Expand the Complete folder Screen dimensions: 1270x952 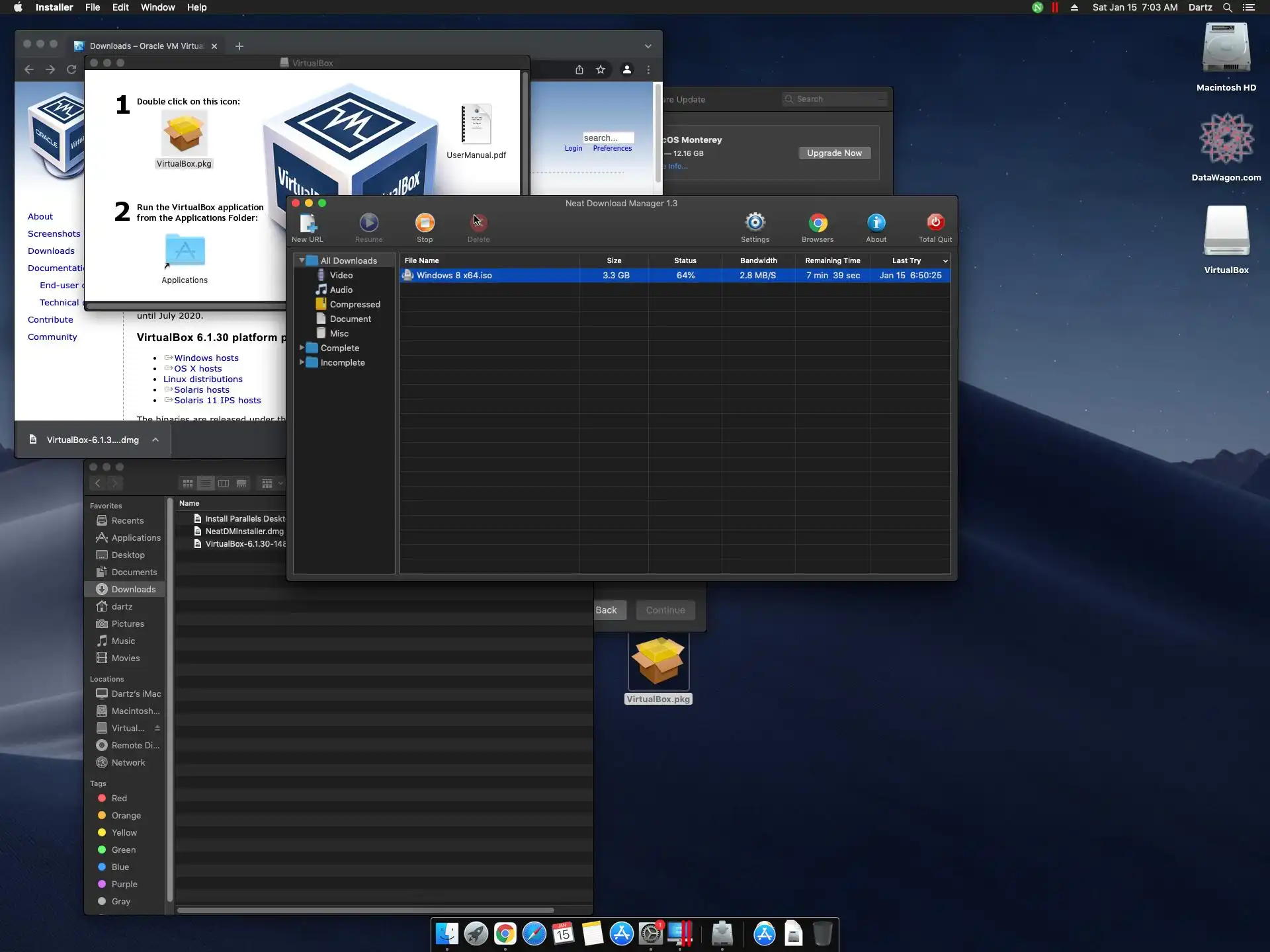[302, 348]
